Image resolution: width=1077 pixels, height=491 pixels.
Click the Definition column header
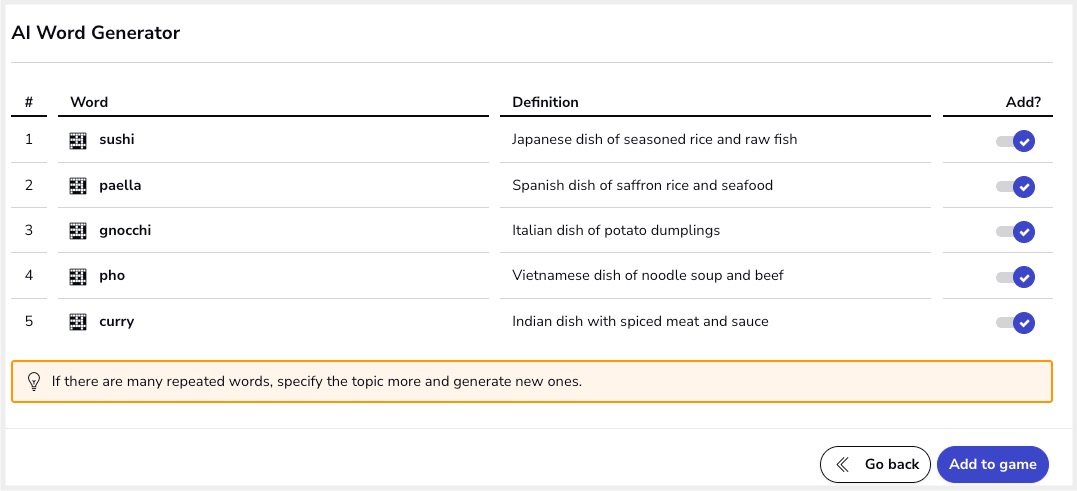(545, 102)
